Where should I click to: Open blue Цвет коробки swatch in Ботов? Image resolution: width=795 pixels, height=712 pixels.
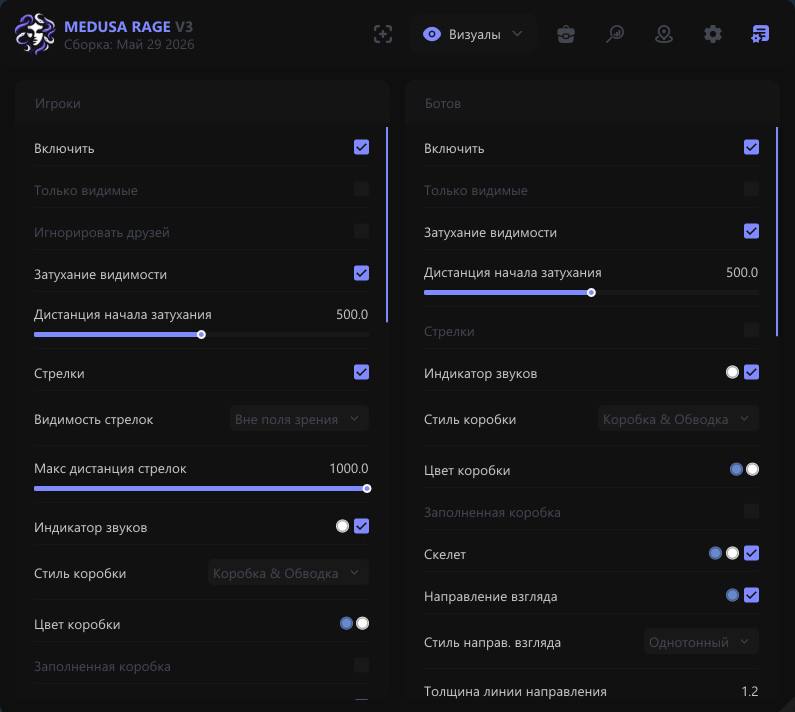[736, 469]
